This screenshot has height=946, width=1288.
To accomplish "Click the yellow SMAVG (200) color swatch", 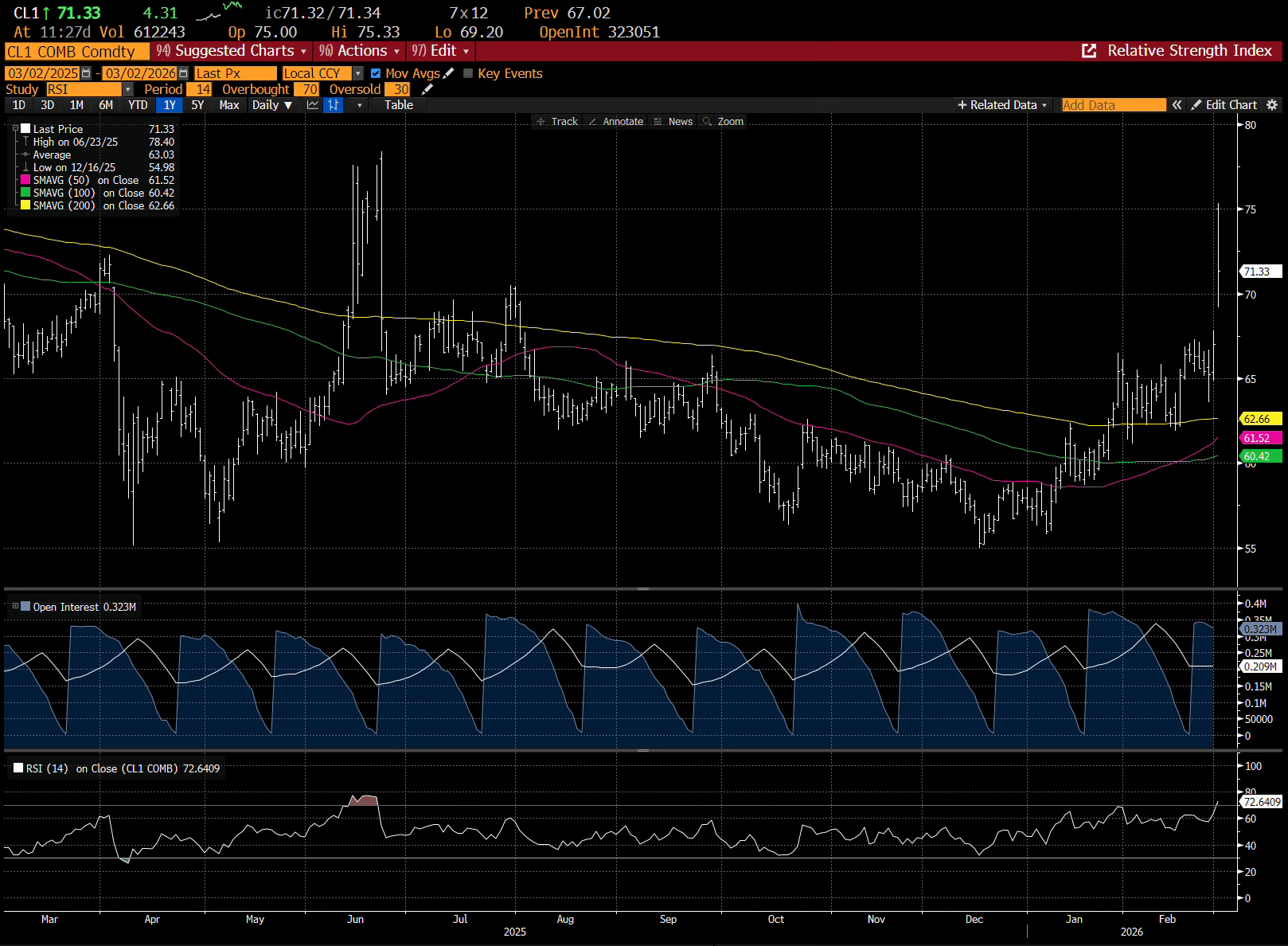I will 25,205.
